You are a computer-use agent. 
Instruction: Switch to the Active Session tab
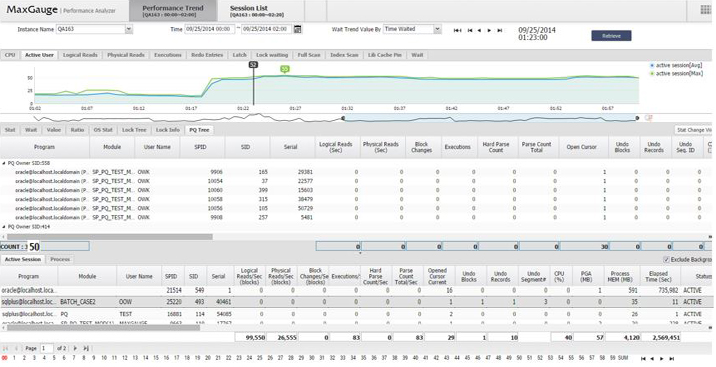click(x=23, y=259)
